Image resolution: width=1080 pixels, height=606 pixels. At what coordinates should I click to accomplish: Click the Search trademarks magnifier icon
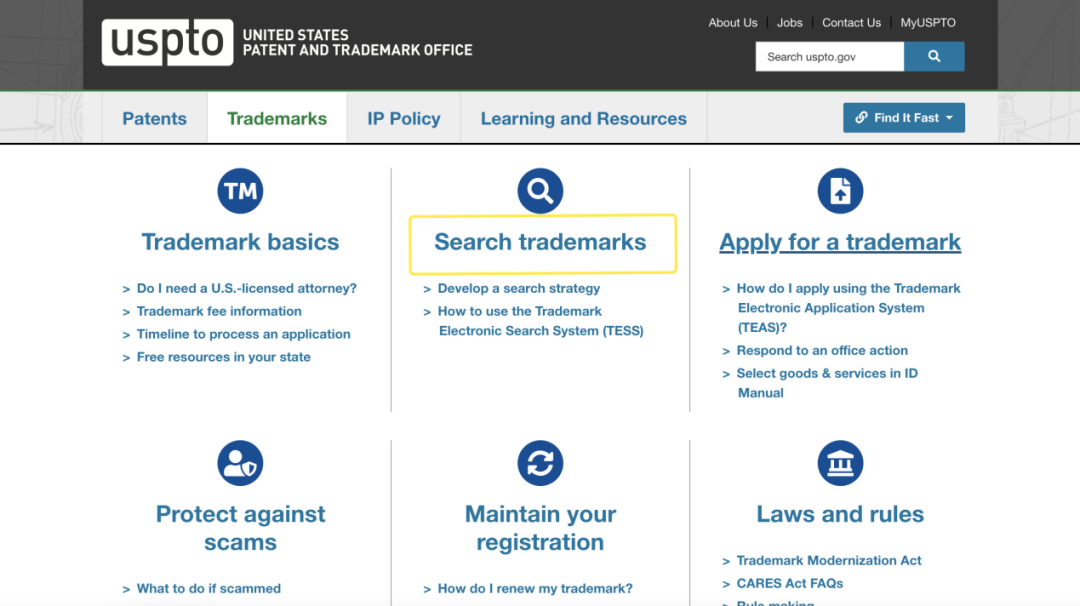tap(540, 191)
